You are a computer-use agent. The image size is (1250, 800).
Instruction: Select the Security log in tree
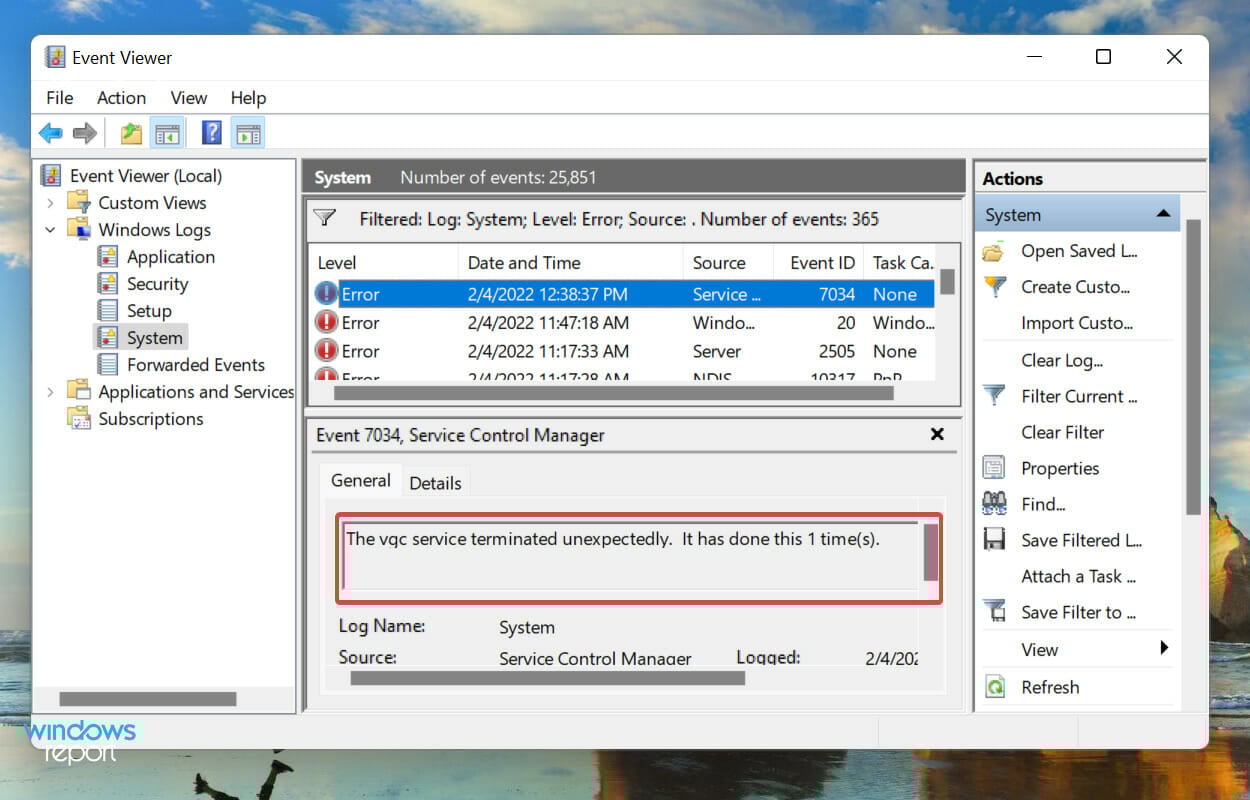point(157,284)
